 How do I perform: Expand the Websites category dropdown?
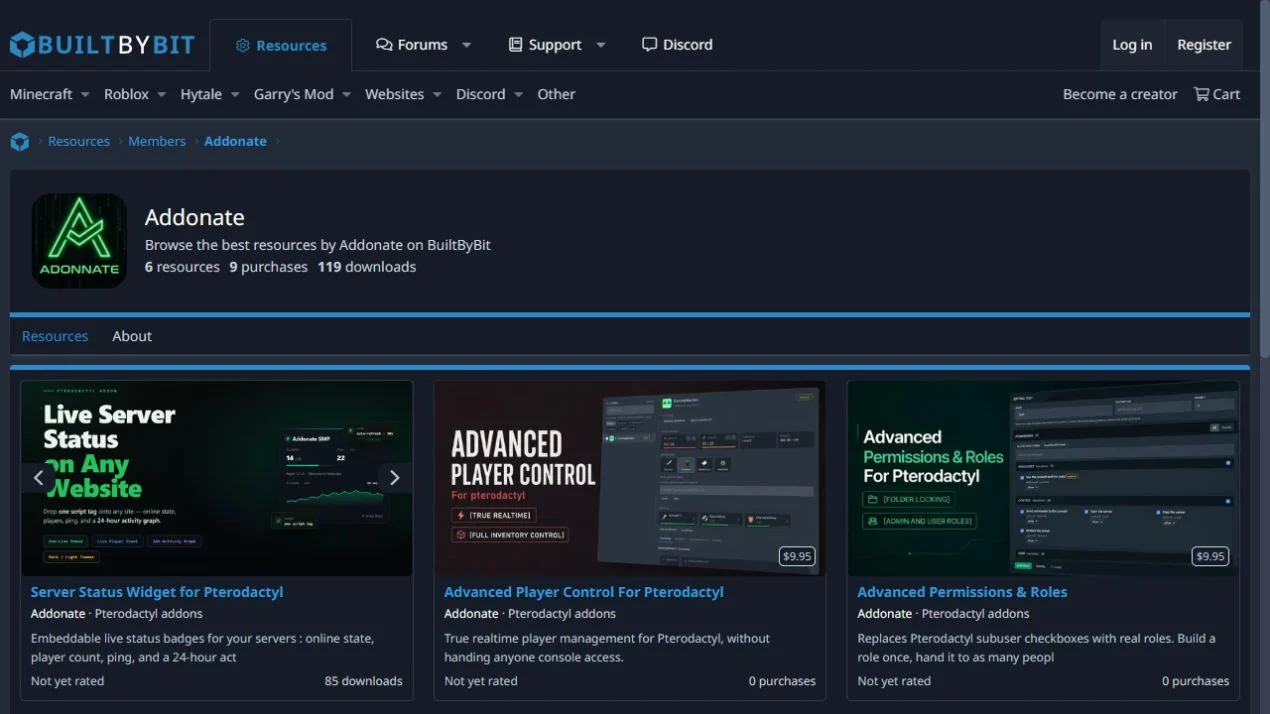point(437,95)
